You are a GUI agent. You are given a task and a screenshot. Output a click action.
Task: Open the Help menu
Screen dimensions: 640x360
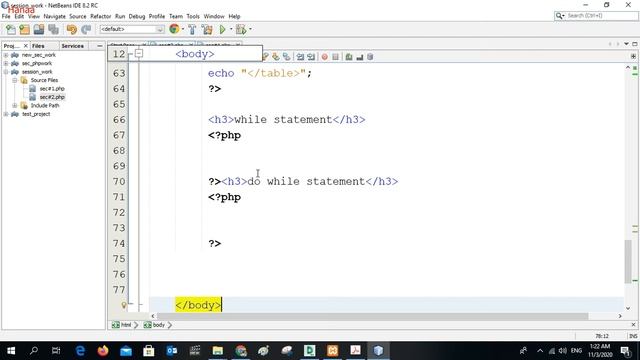pyautogui.click(x=234, y=16)
